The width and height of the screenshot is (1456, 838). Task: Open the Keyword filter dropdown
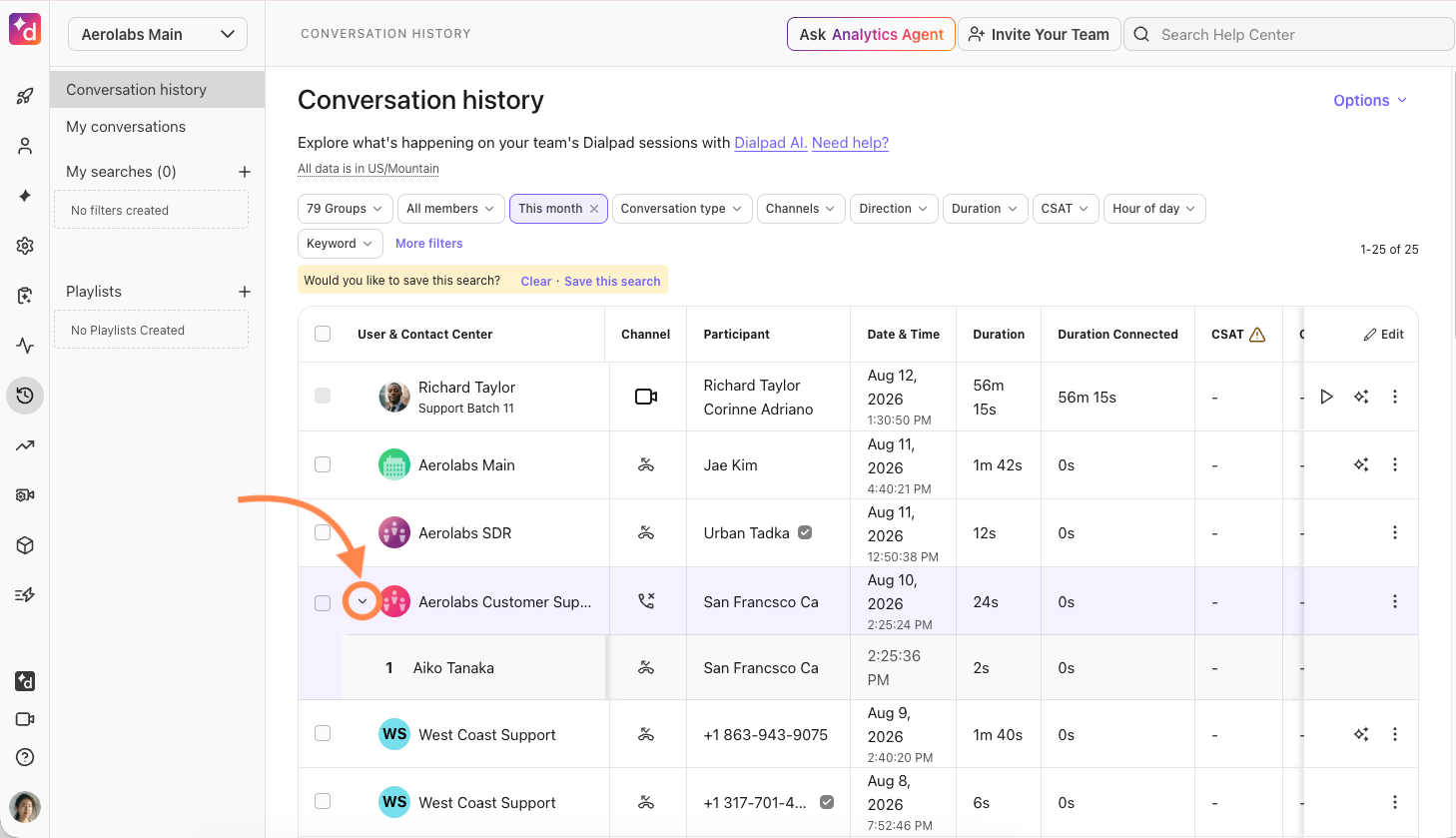(x=341, y=244)
